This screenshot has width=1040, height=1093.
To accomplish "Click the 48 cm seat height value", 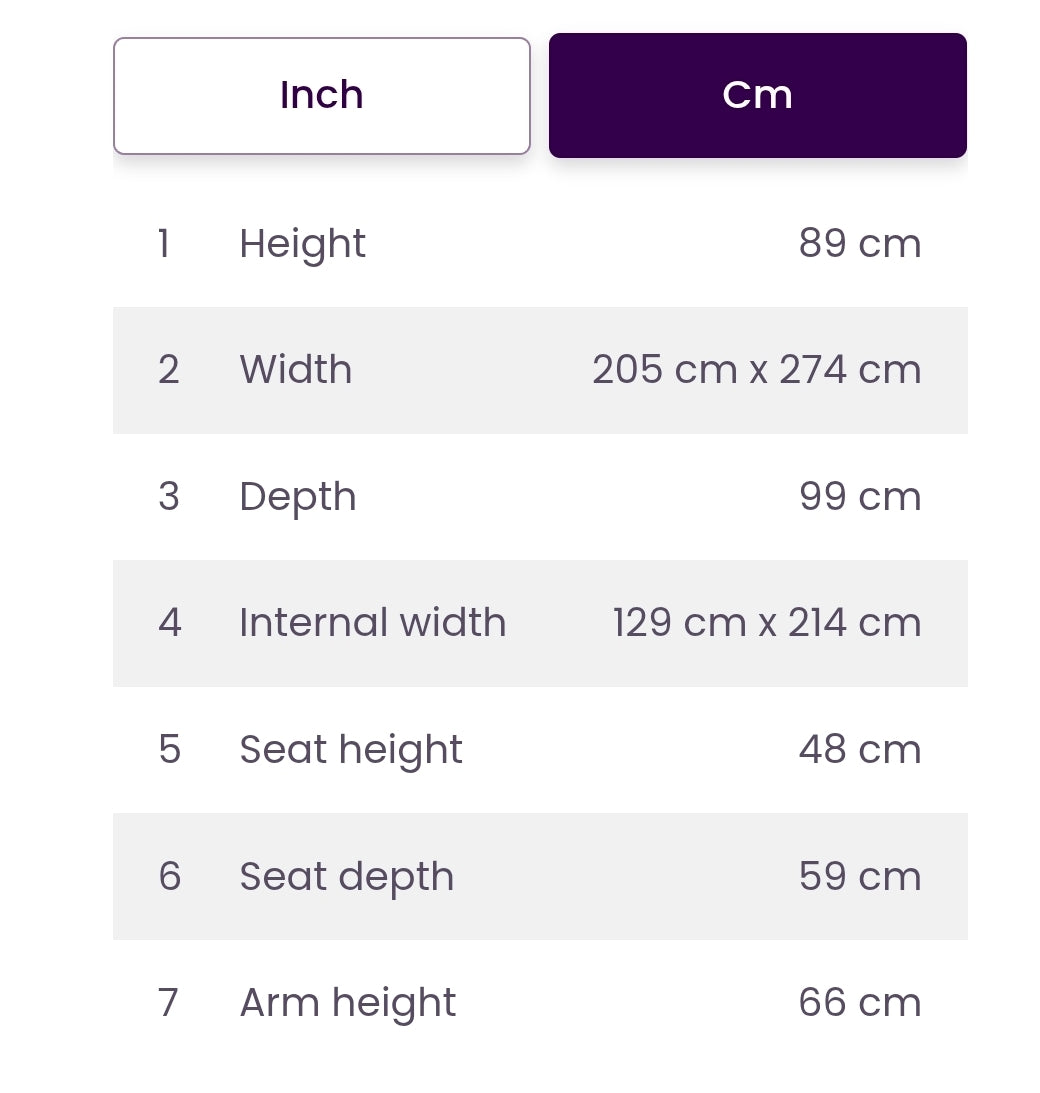I will tap(860, 749).
